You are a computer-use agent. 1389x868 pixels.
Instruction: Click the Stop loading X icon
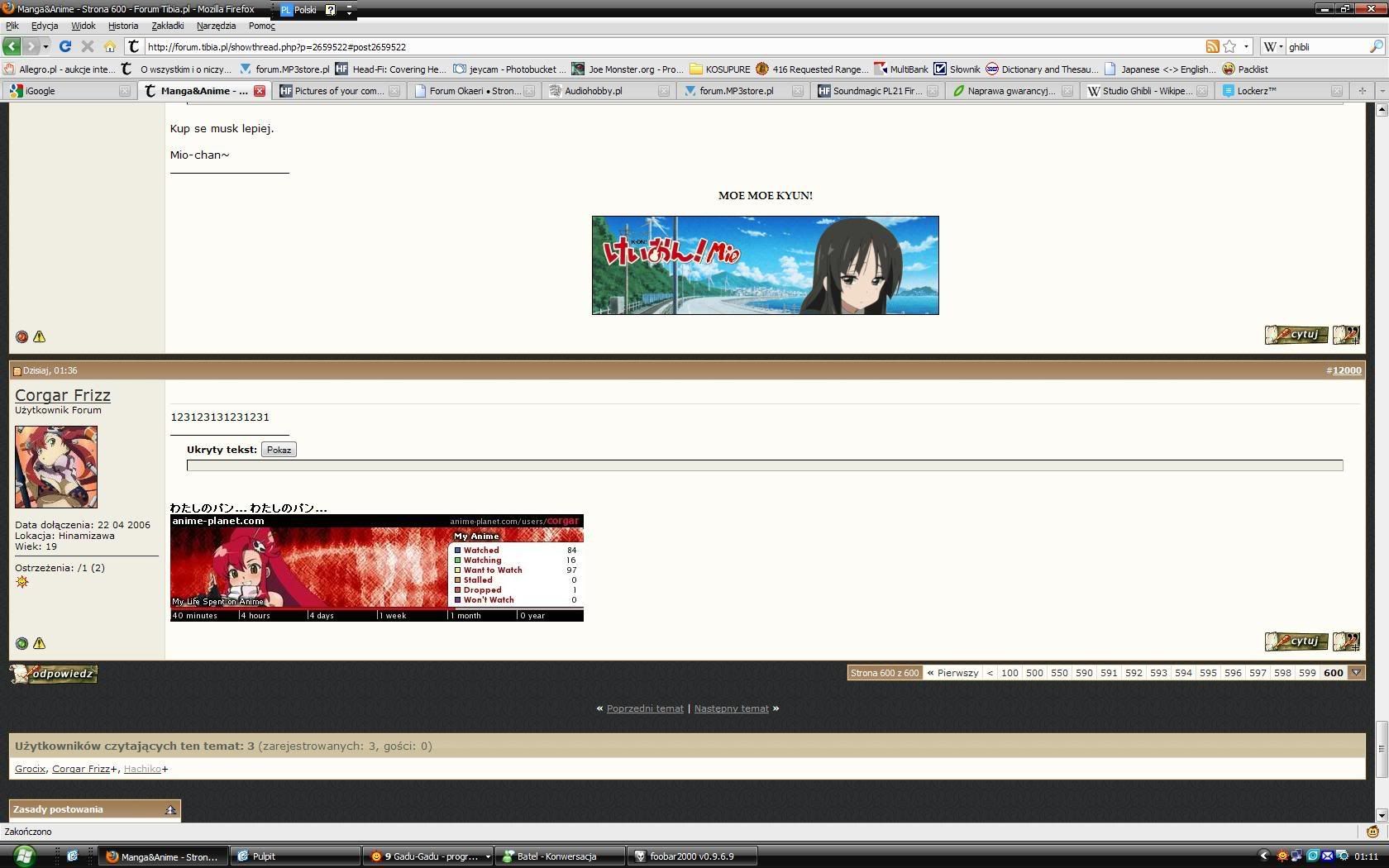pyautogui.click(x=88, y=46)
